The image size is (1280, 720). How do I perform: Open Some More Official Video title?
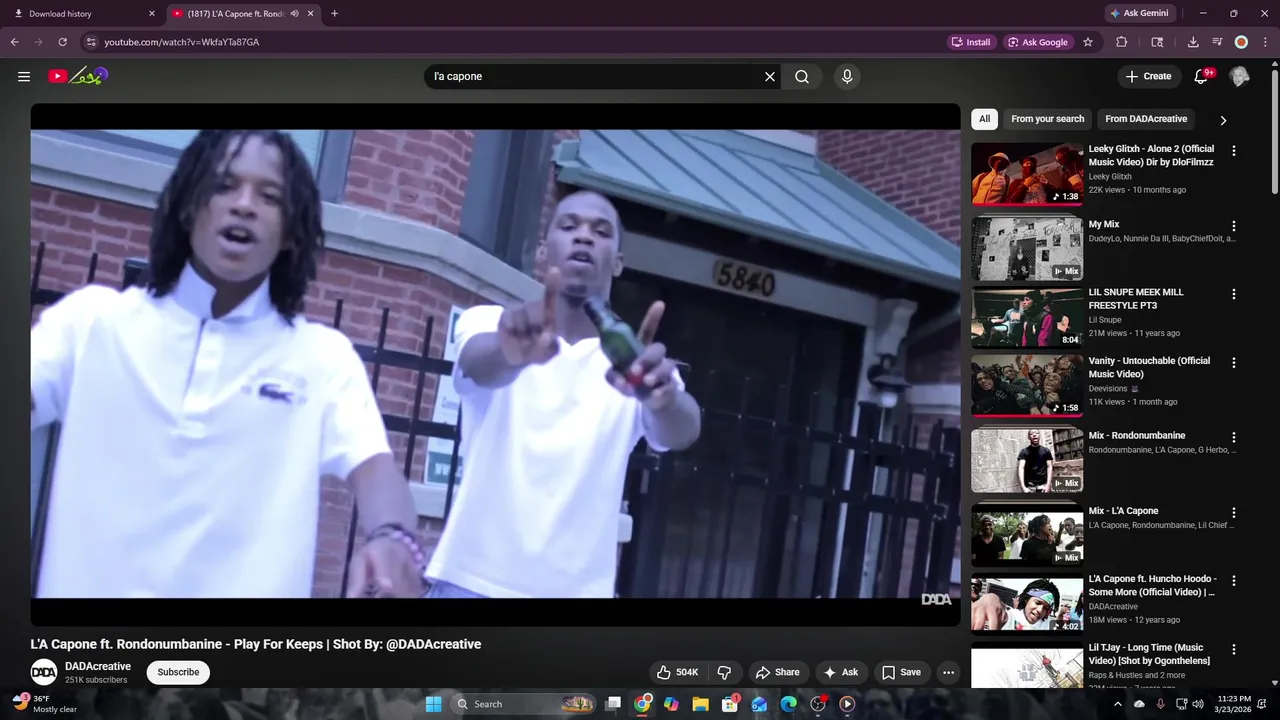1152,585
